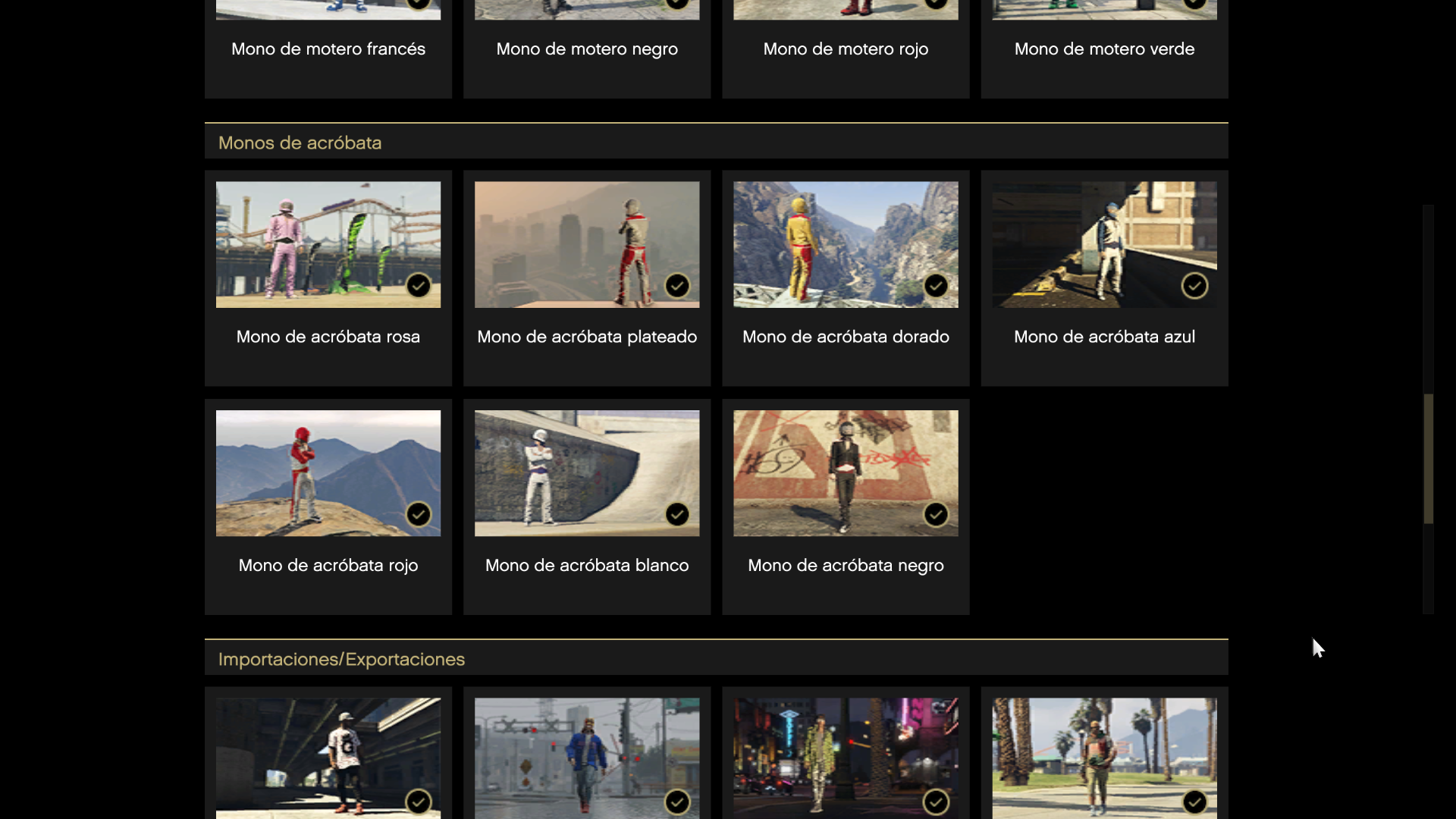This screenshot has width=1456, height=819.
Task: Click the vertical scrollbar thumb
Action: click(x=1428, y=459)
